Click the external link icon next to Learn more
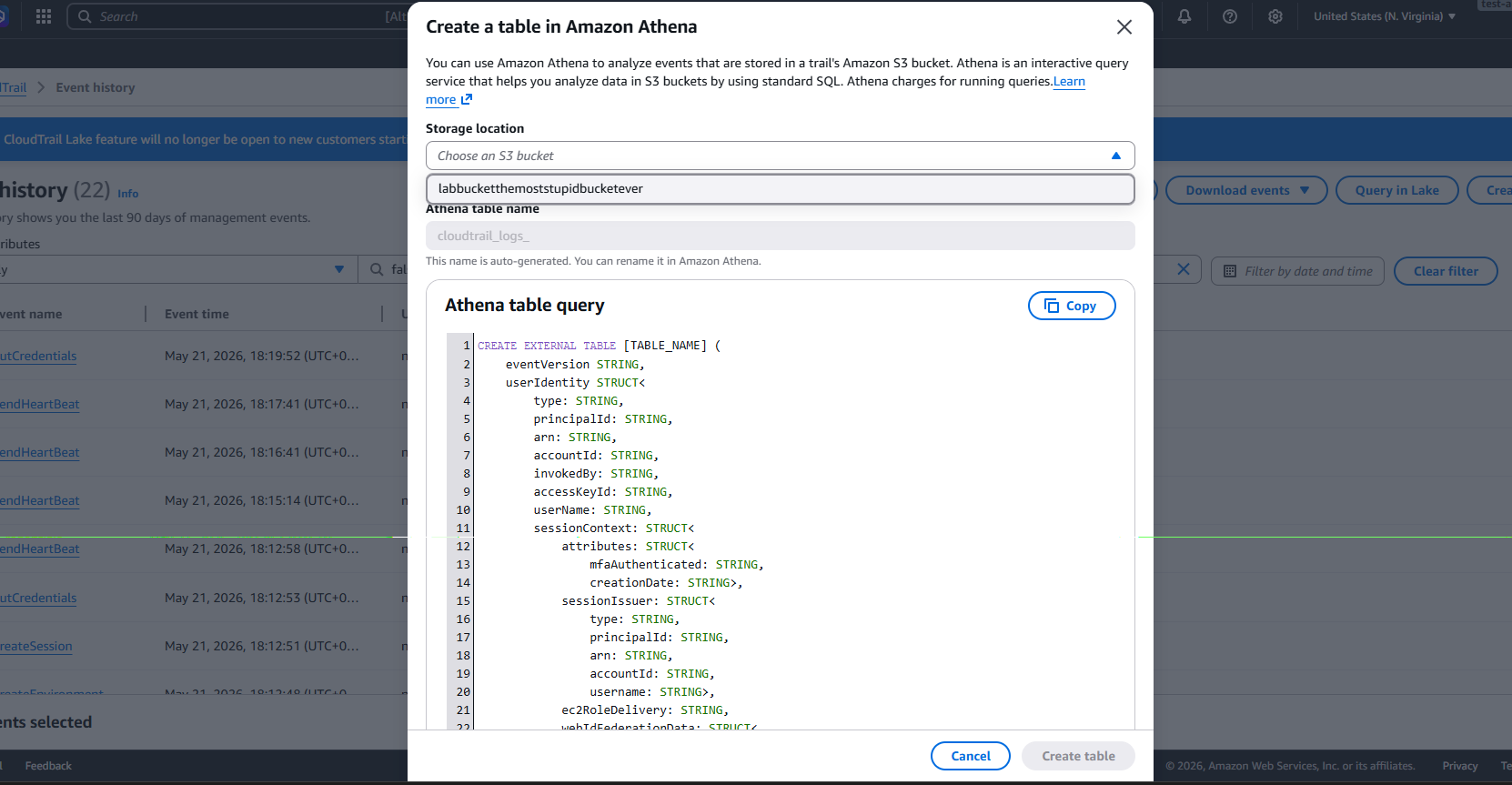Image resolution: width=1512 pixels, height=785 pixels. [x=467, y=99]
